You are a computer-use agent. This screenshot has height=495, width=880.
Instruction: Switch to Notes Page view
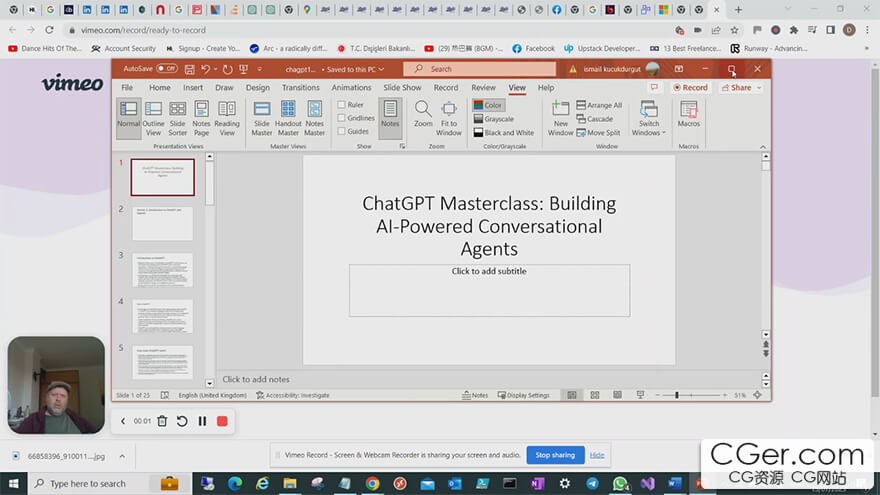(201, 118)
